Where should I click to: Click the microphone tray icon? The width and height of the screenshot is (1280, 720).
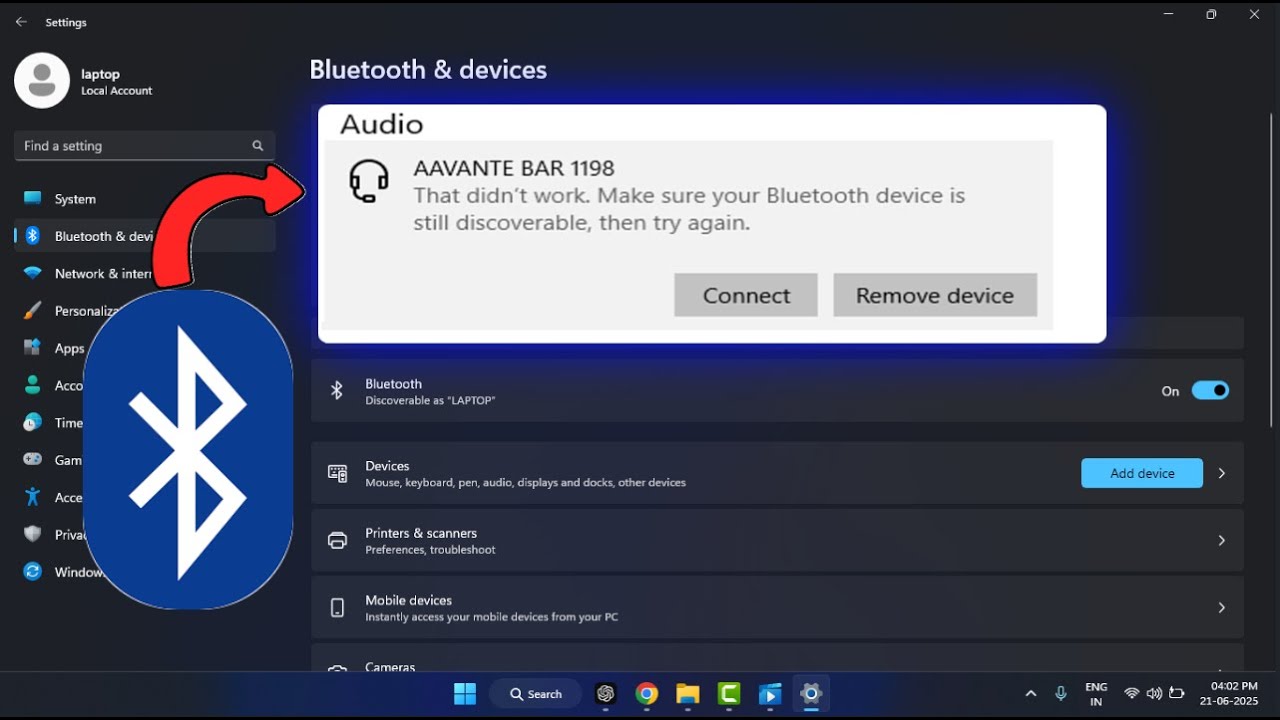(1061, 693)
